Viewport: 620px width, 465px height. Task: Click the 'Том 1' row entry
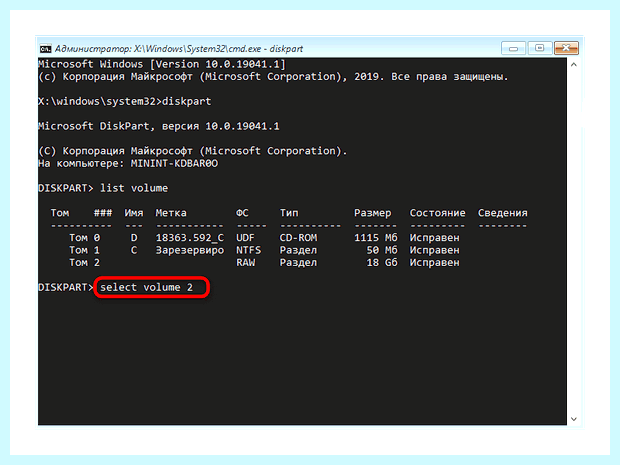(x=85, y=250)
